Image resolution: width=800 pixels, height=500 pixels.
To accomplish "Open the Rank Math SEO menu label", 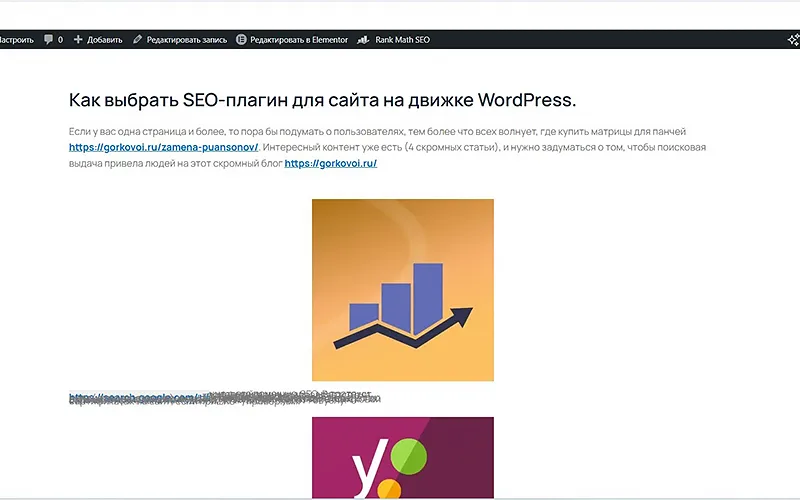I will (x=403, y=40).
